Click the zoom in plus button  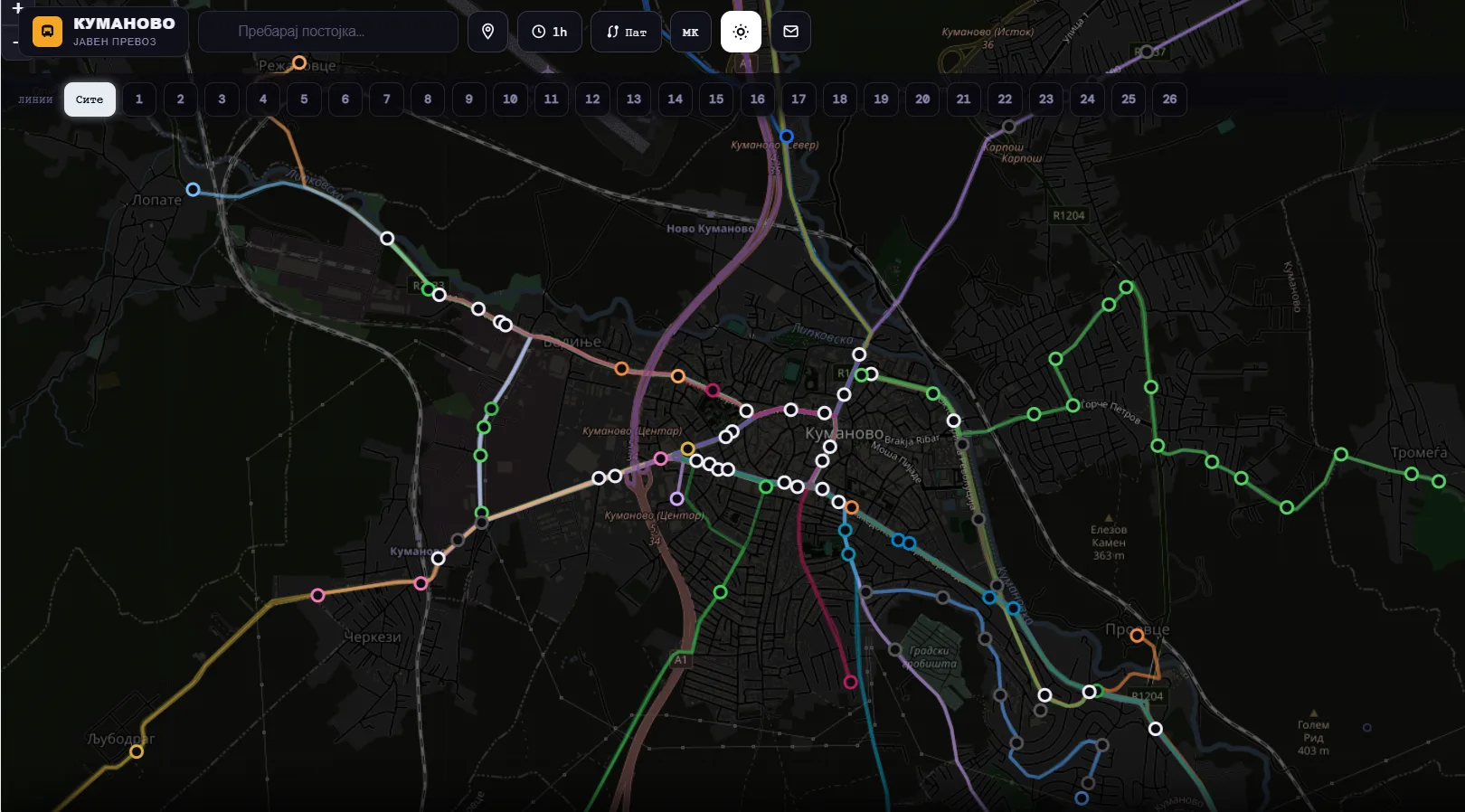(x=17, y=8)
